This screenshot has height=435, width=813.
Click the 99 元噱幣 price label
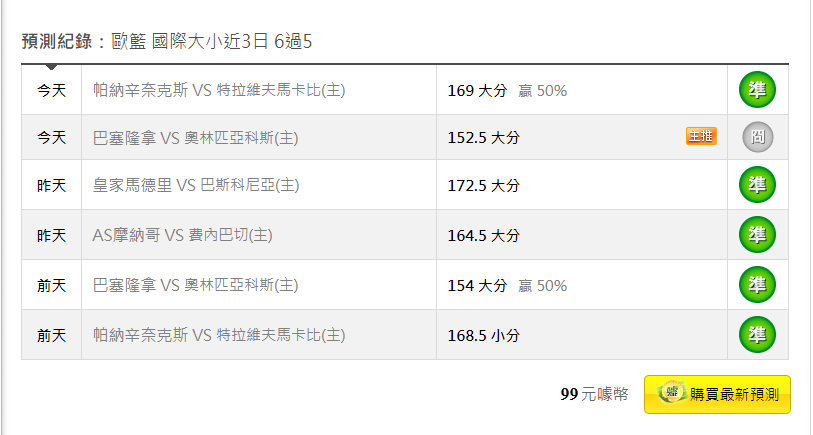pos(594,394)
